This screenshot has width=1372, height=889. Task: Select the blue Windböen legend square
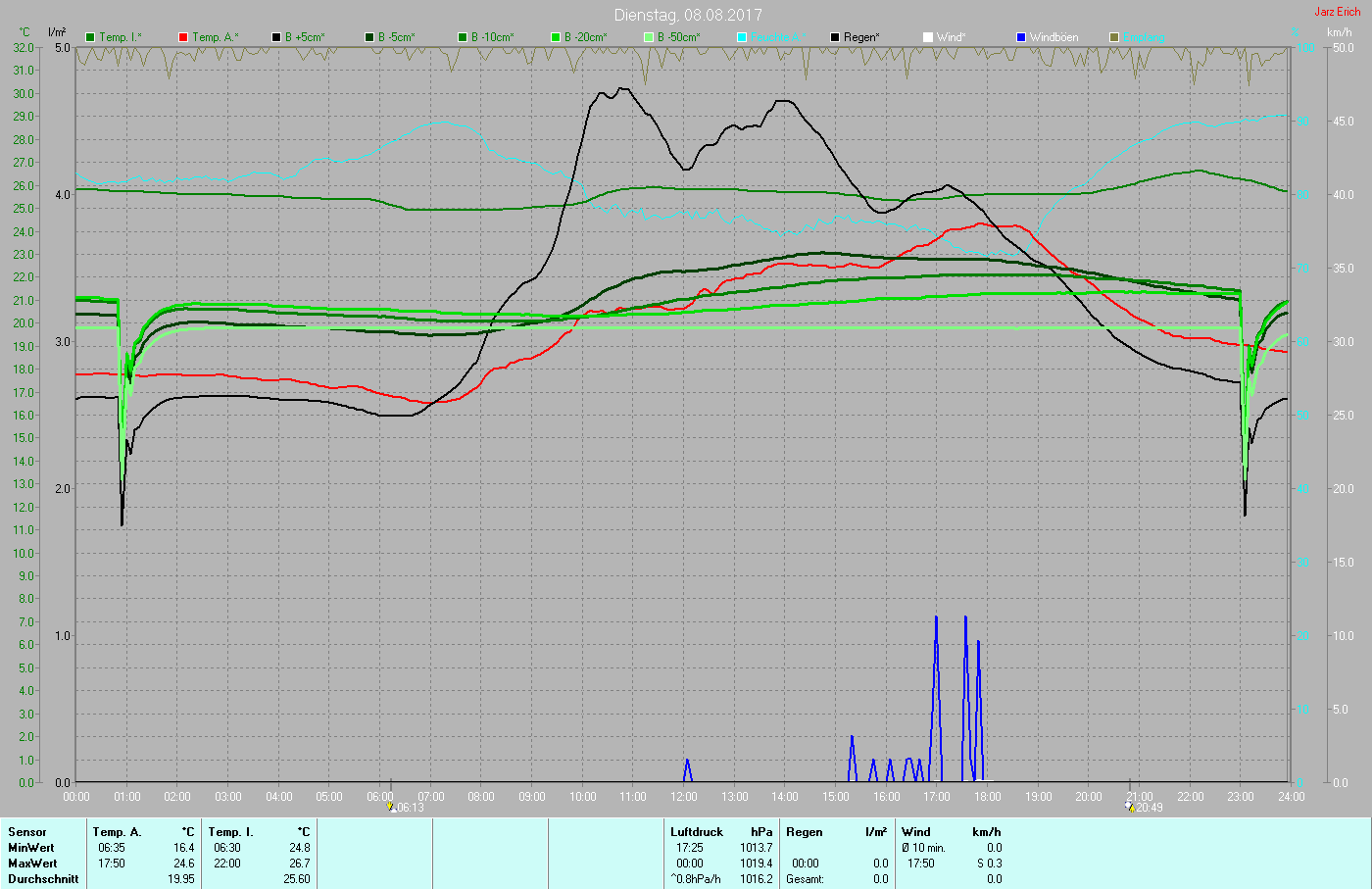pos(1021,37)
